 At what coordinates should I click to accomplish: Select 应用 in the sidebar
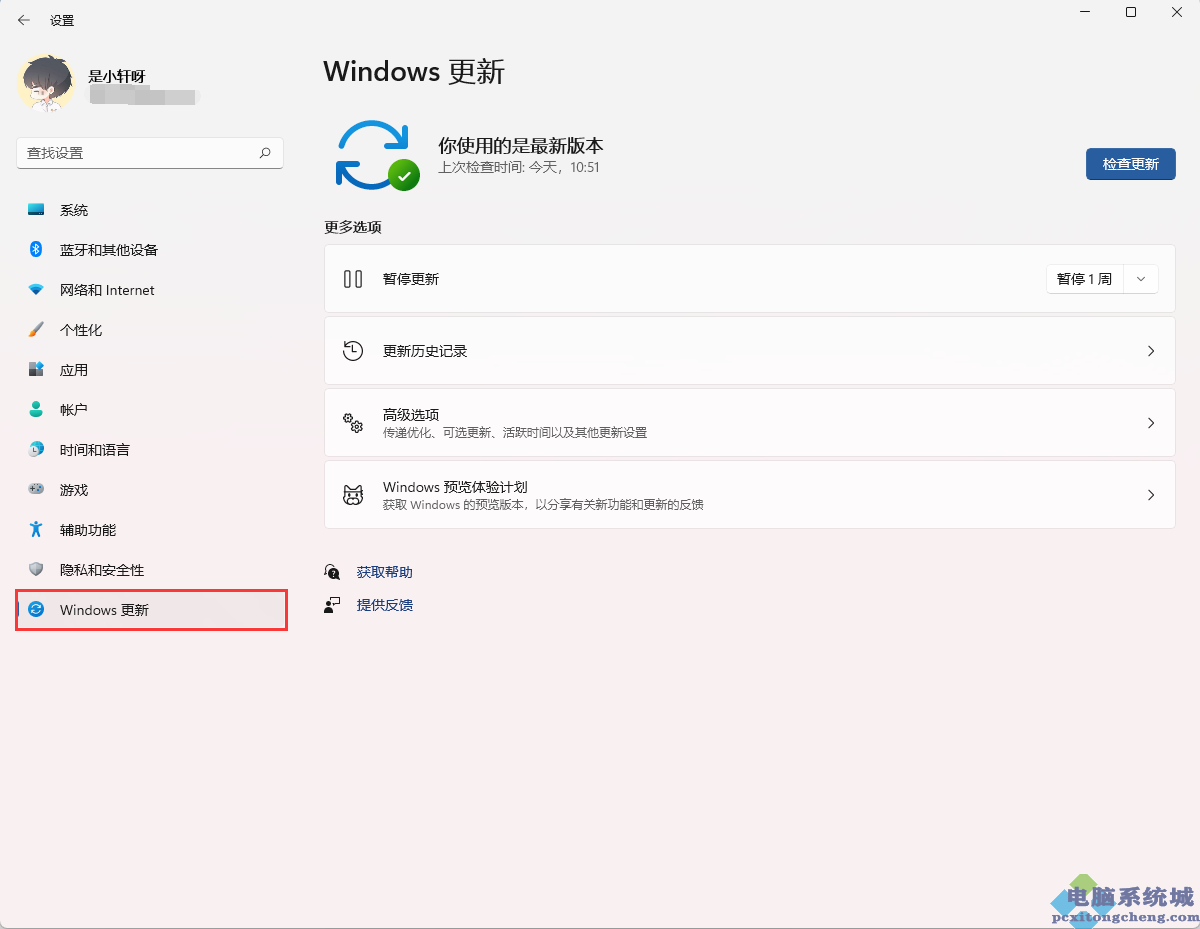click(x=150, y=370)
